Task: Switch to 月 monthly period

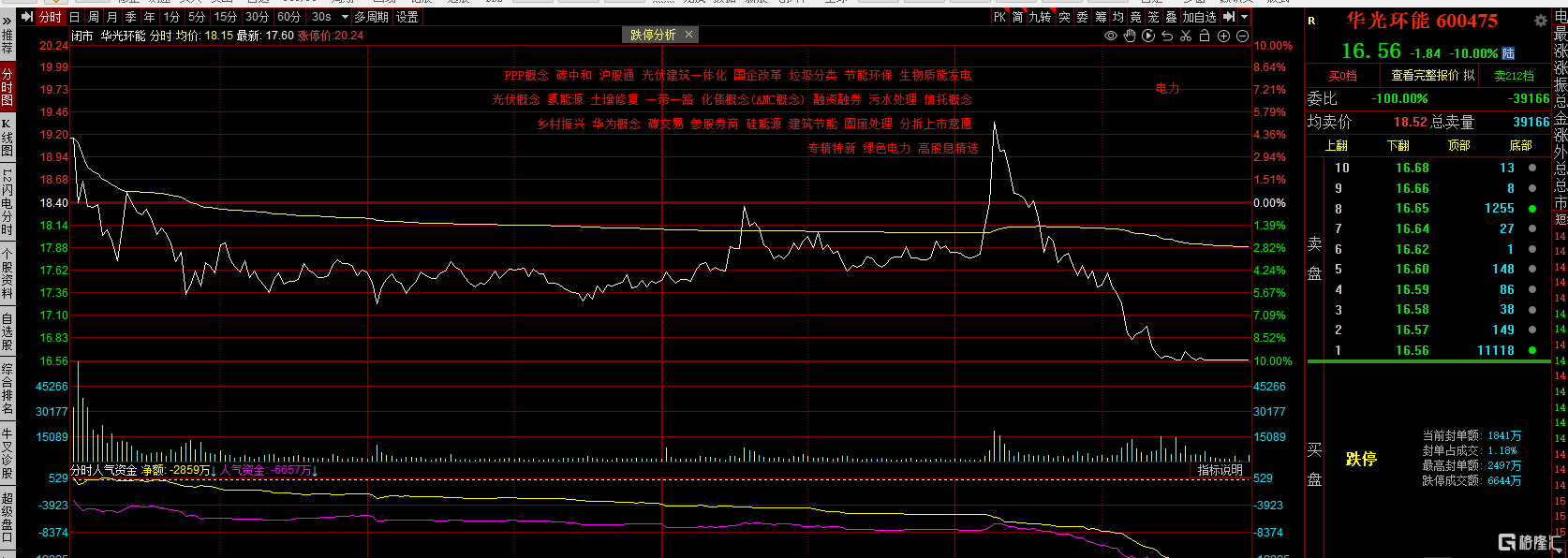Action: pyautogui.click(x=112, y=17)
